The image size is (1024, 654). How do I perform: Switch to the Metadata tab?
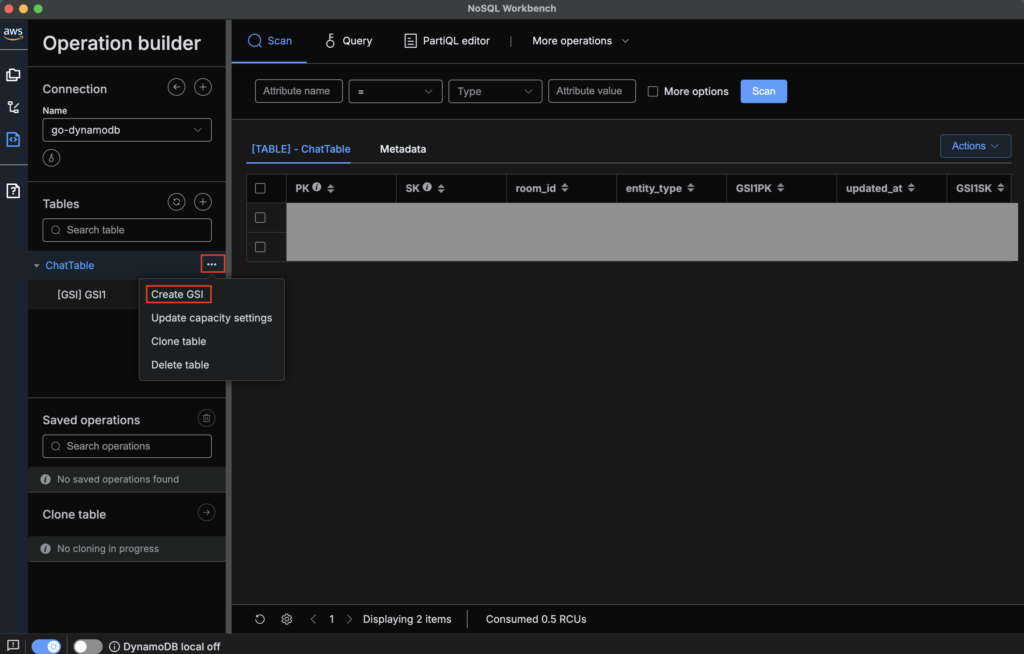click(x=402, y=149)
